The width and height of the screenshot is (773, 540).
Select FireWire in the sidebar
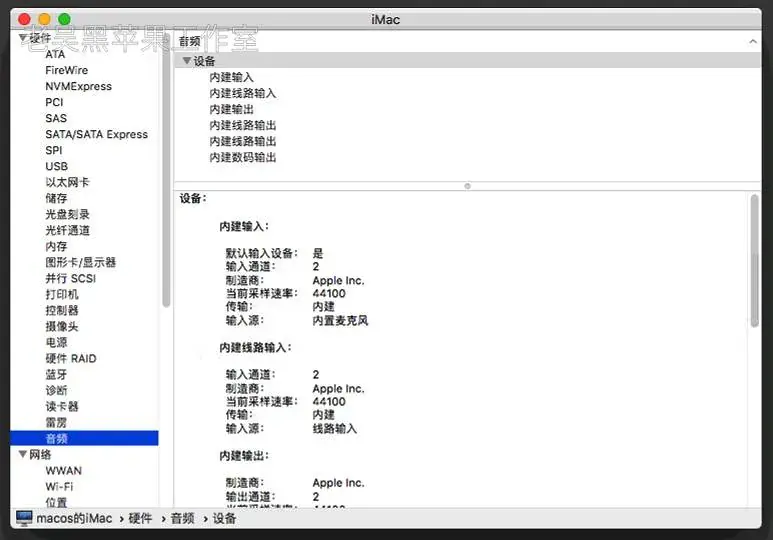67,70
